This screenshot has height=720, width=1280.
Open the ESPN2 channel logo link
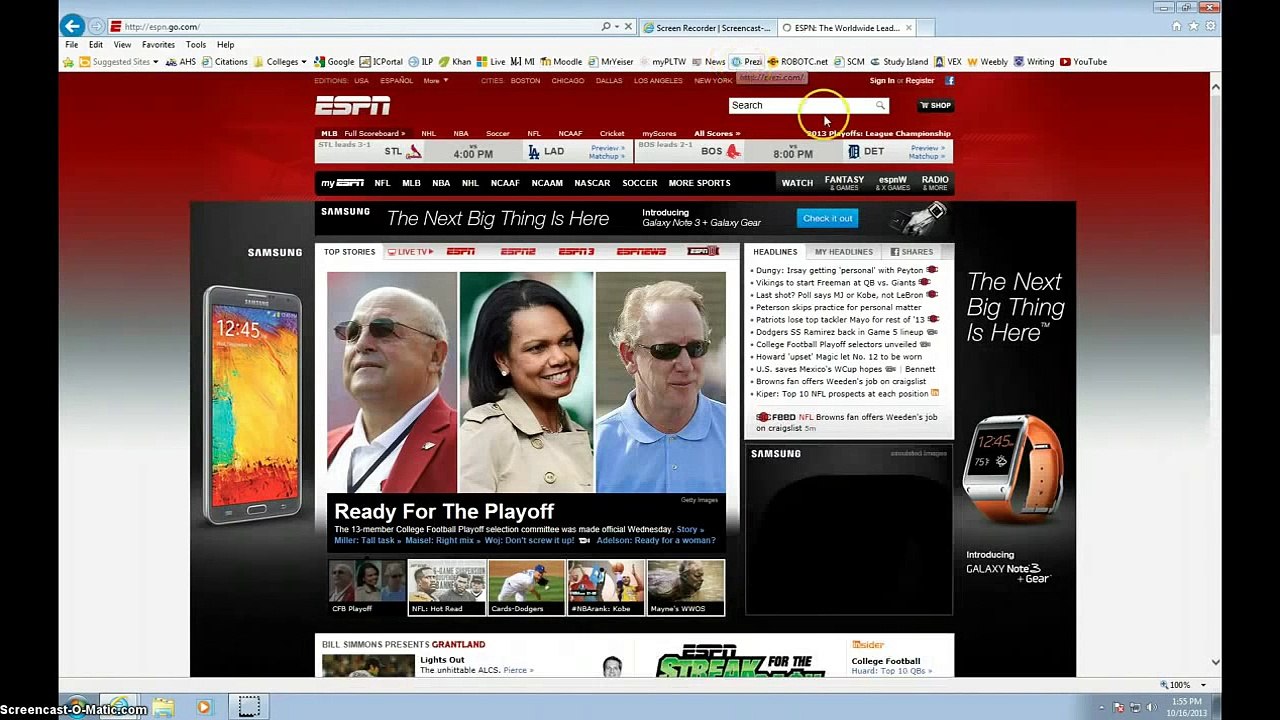coord(518,252)
